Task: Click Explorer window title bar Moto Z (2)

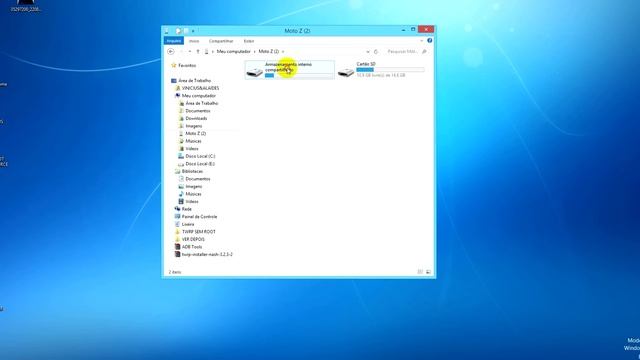Action: click(297, 31)
